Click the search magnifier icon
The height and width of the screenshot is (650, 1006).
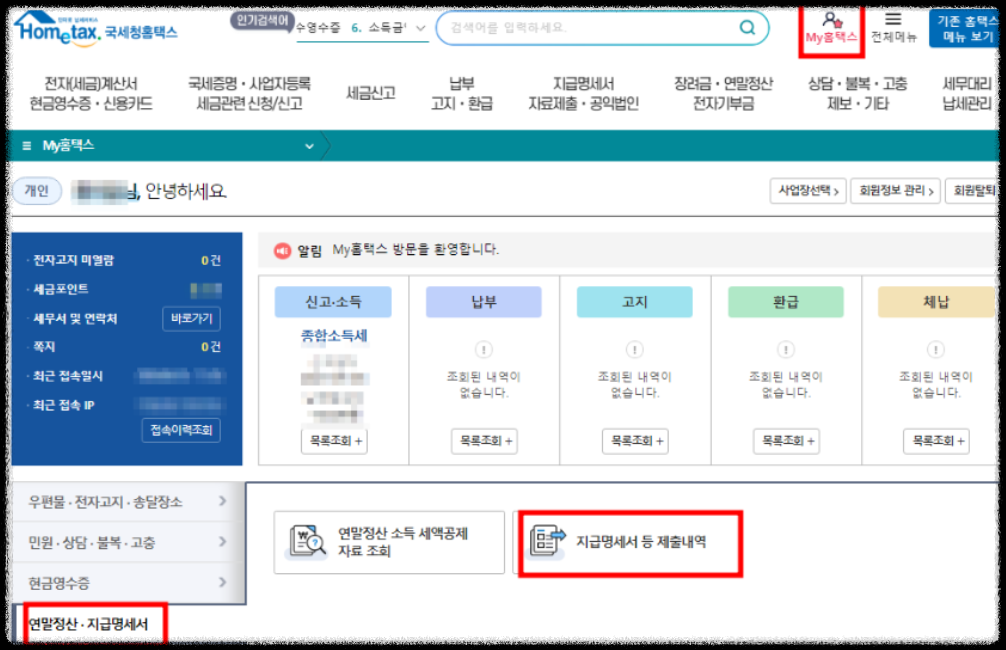click(746, 28)
